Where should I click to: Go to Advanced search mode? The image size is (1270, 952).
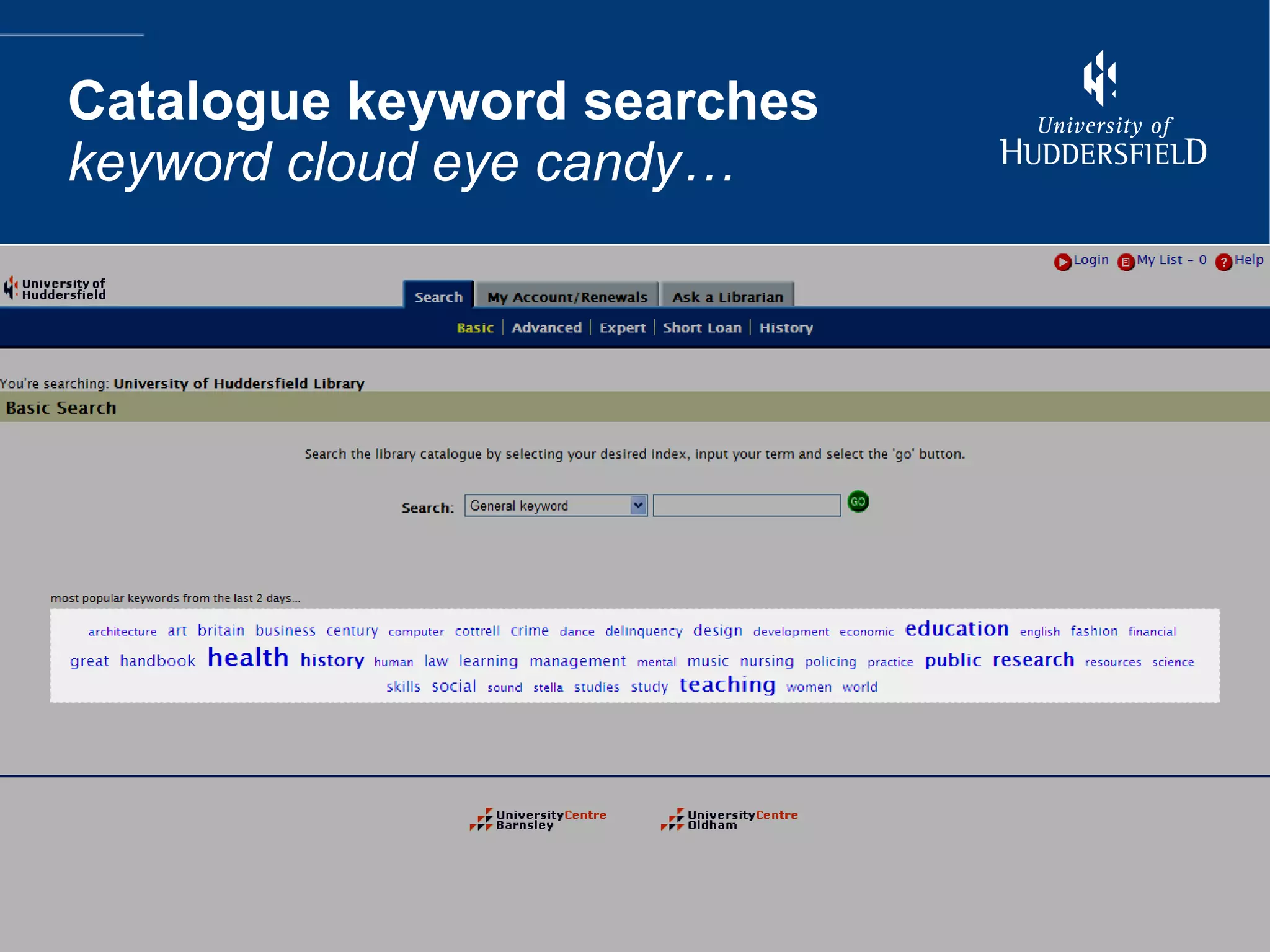[546, 328]
